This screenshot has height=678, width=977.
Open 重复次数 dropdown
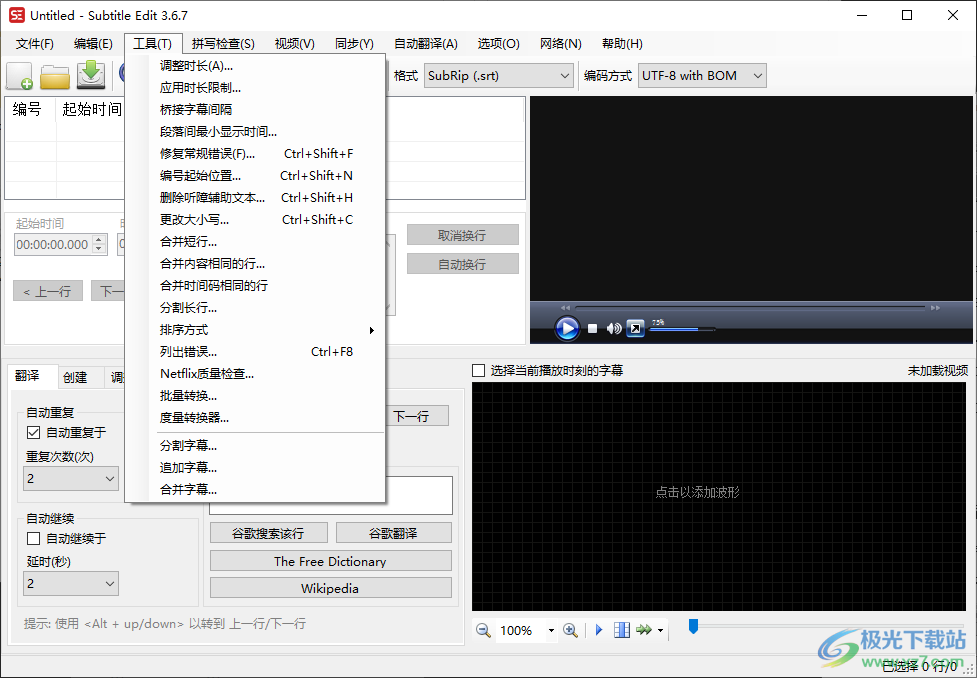click(x=71, y=479)
